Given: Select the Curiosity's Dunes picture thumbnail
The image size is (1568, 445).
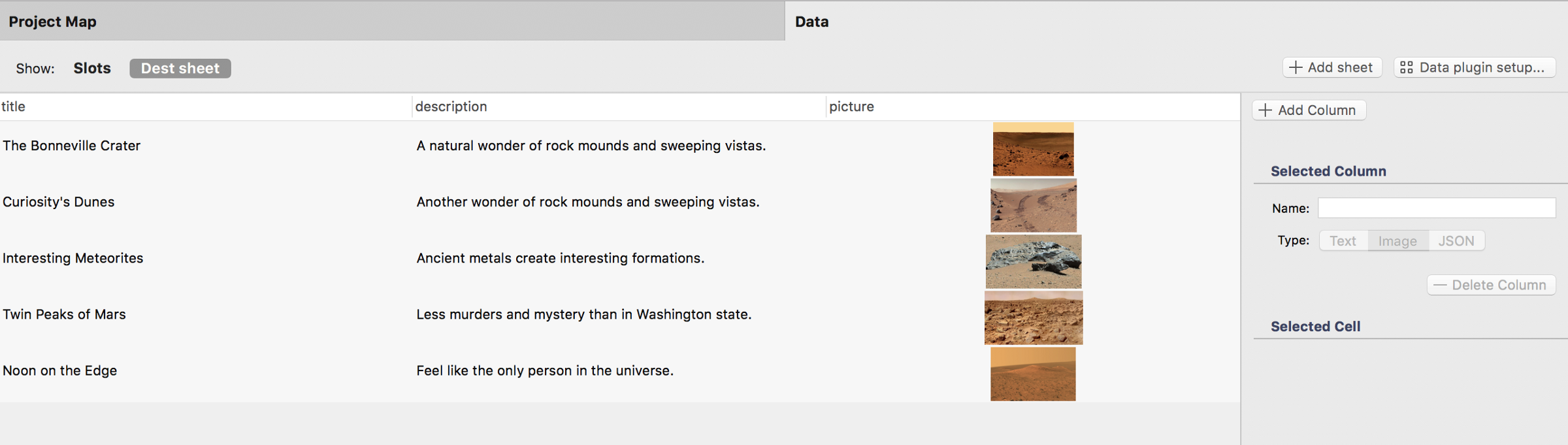Looking at the screenshot, I should 1033,206.
